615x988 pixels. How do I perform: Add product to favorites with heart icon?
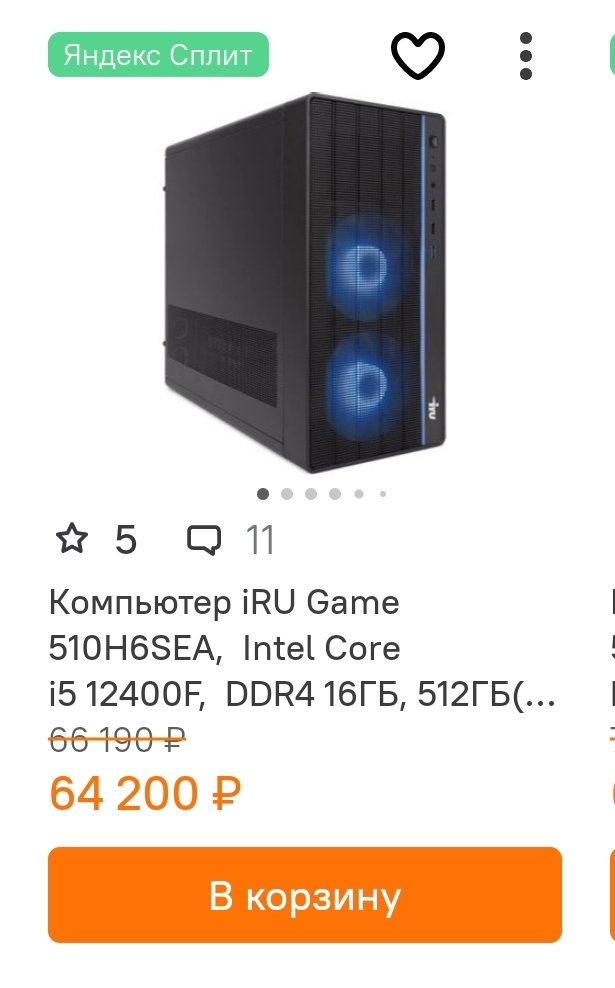pos(418,55)
